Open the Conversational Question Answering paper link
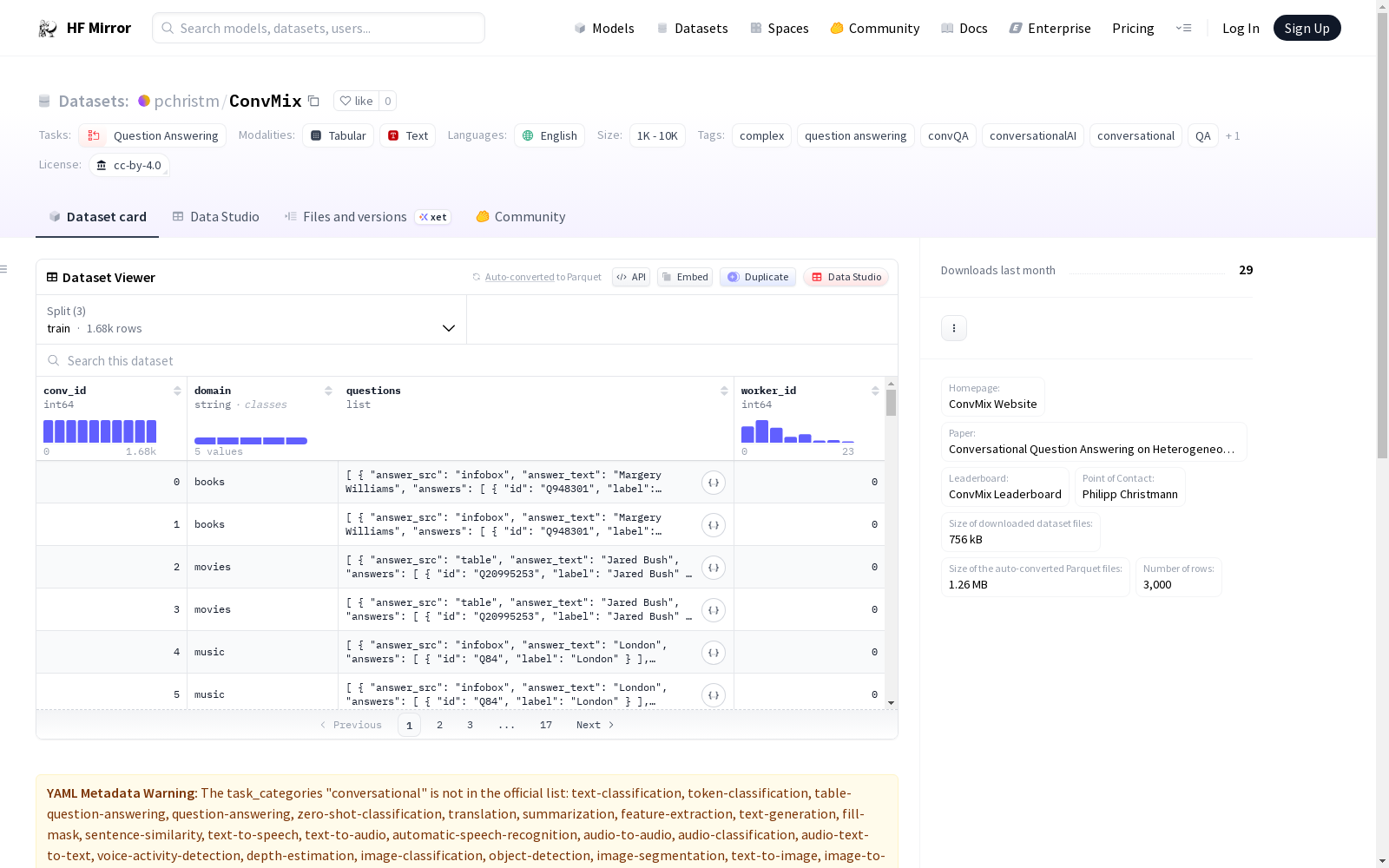 [1094, 442]
